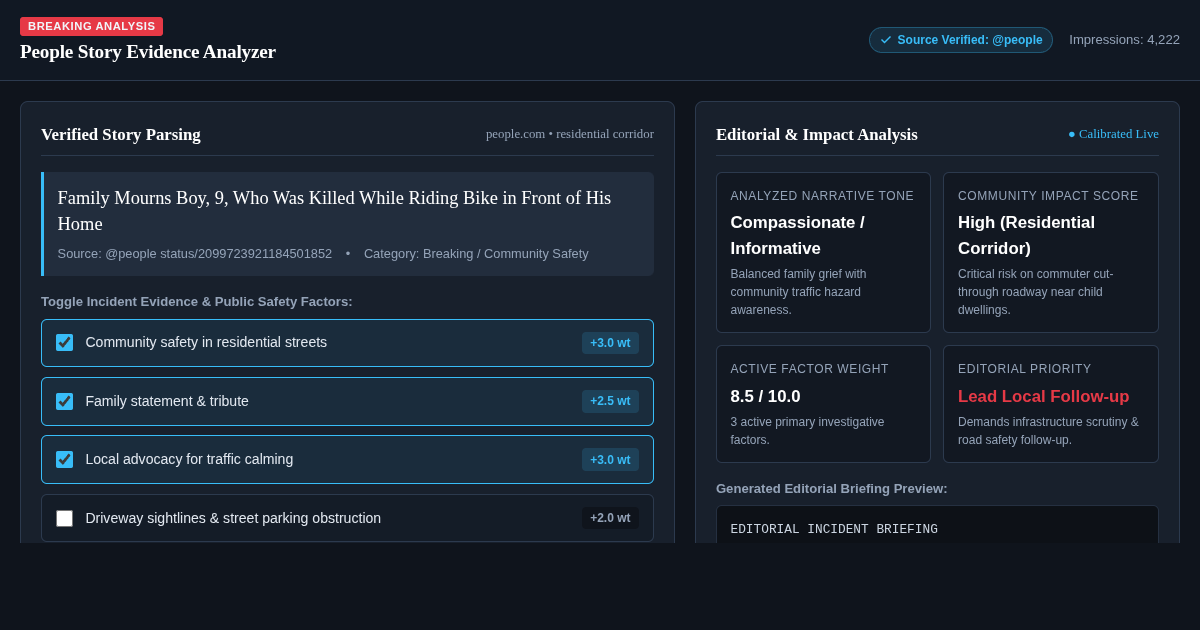Open the Active Factor Weight card

[x=823, y=404]
